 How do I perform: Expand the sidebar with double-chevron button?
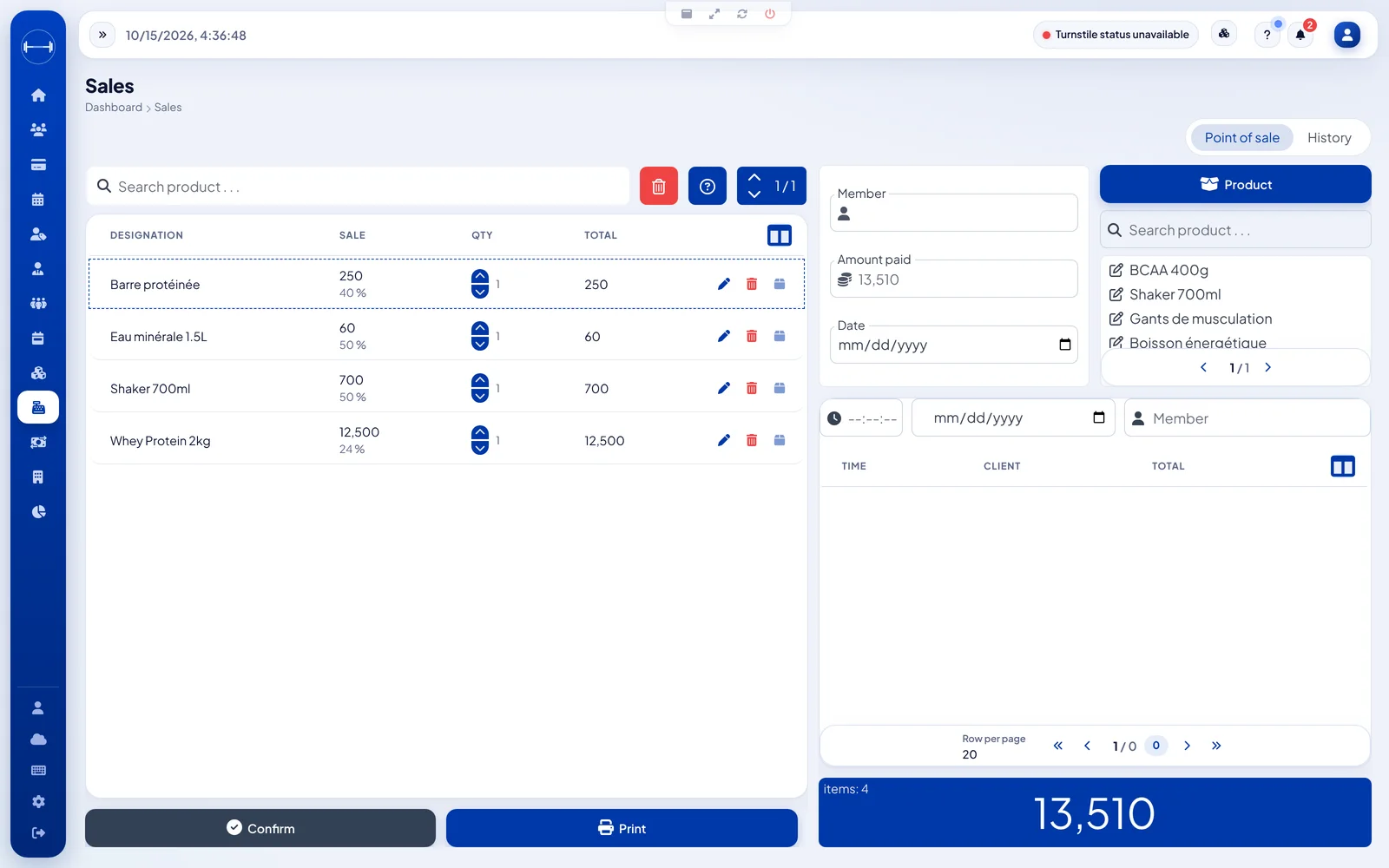(102, 35)
